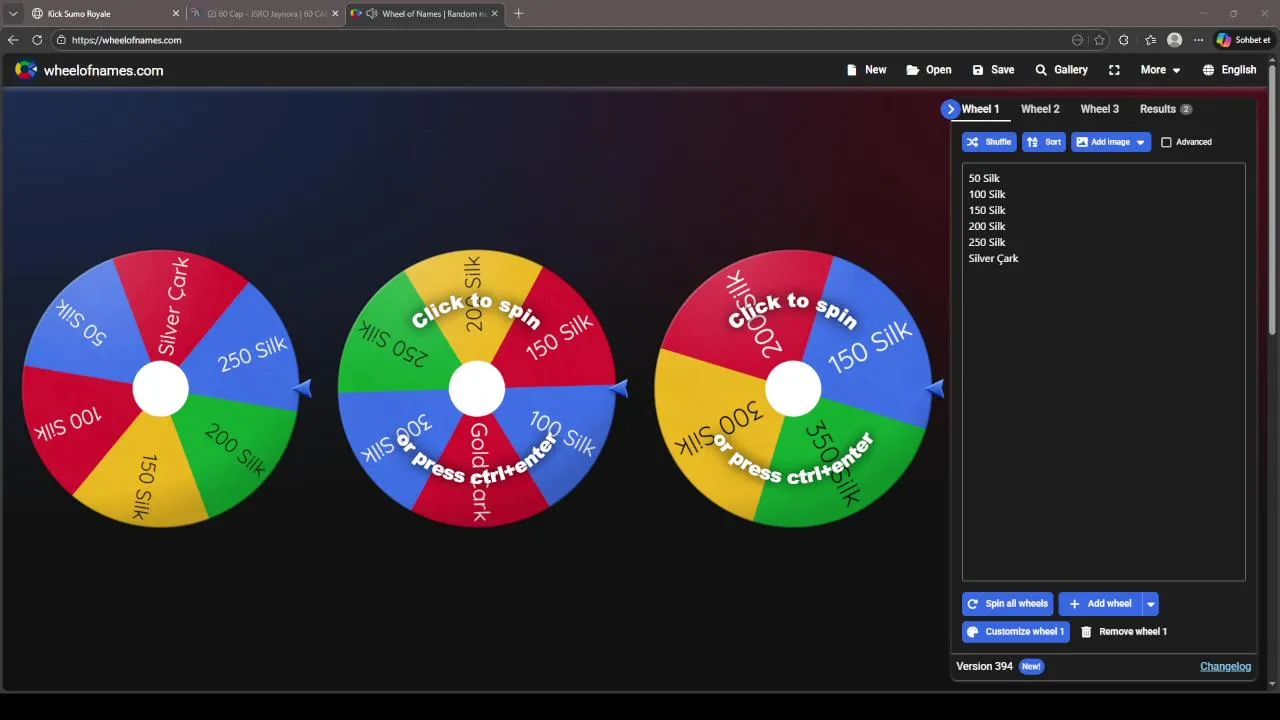Add page to favorites star
This screenshot has height=720, width=1280.
coord(1099,40)
